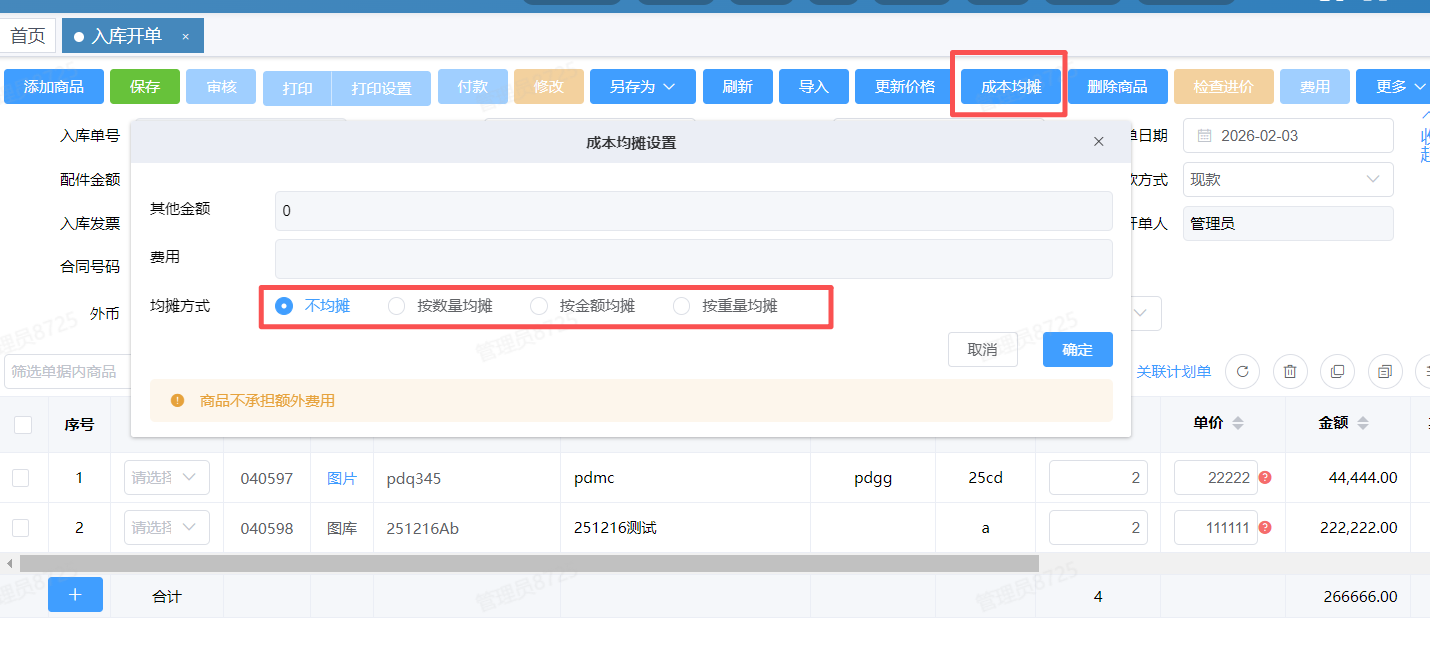This screenshot has width=1430, height=665.
Task: Switch to the 首页 tab
Action: point(28,35)
